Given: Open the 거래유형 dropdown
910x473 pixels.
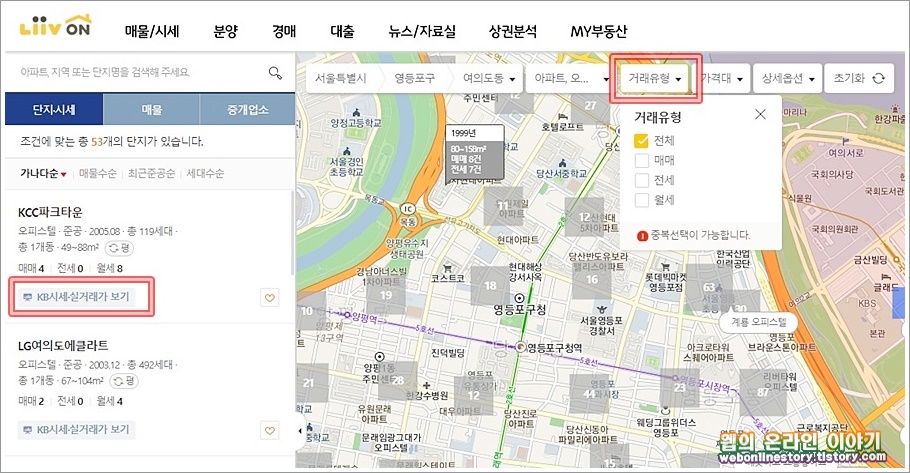Looking at the screenshot, I should 655,78.
